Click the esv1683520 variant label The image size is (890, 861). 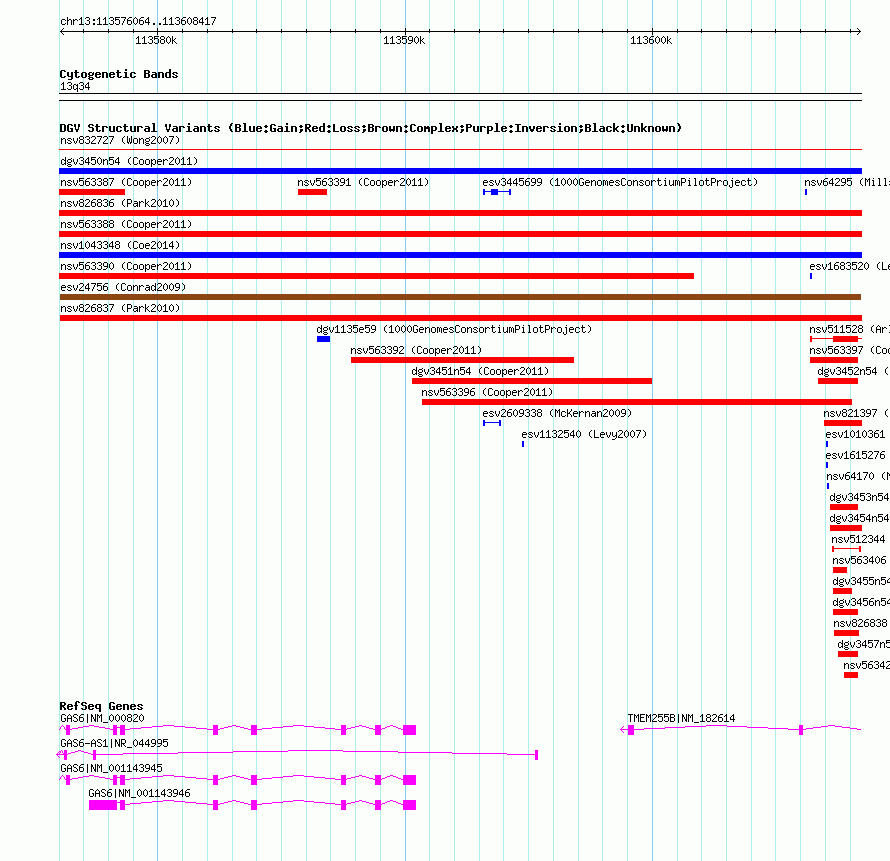point(849,266)
